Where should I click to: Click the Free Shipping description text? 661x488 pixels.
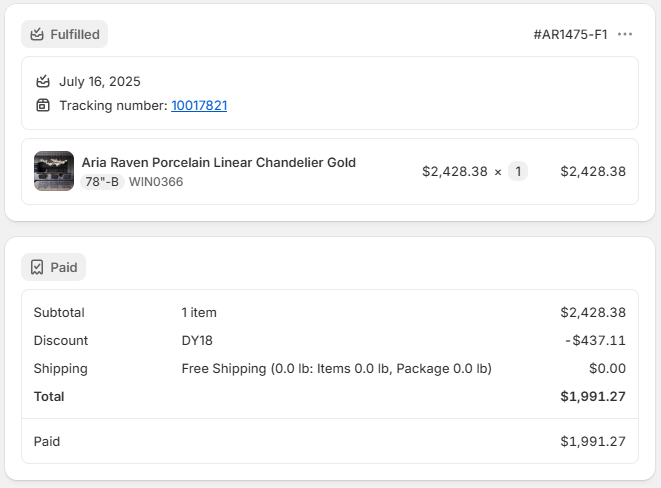[x=336, y=368]
